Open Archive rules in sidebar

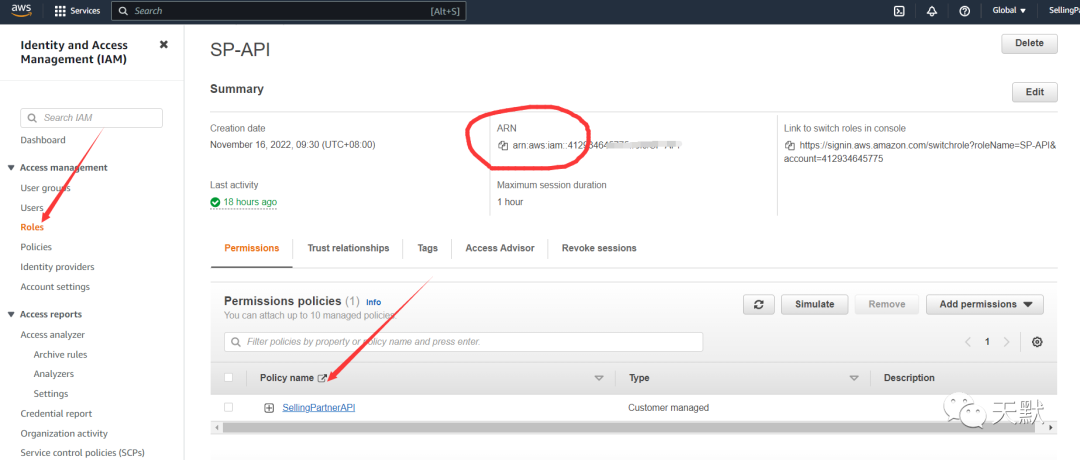(61, 355)
